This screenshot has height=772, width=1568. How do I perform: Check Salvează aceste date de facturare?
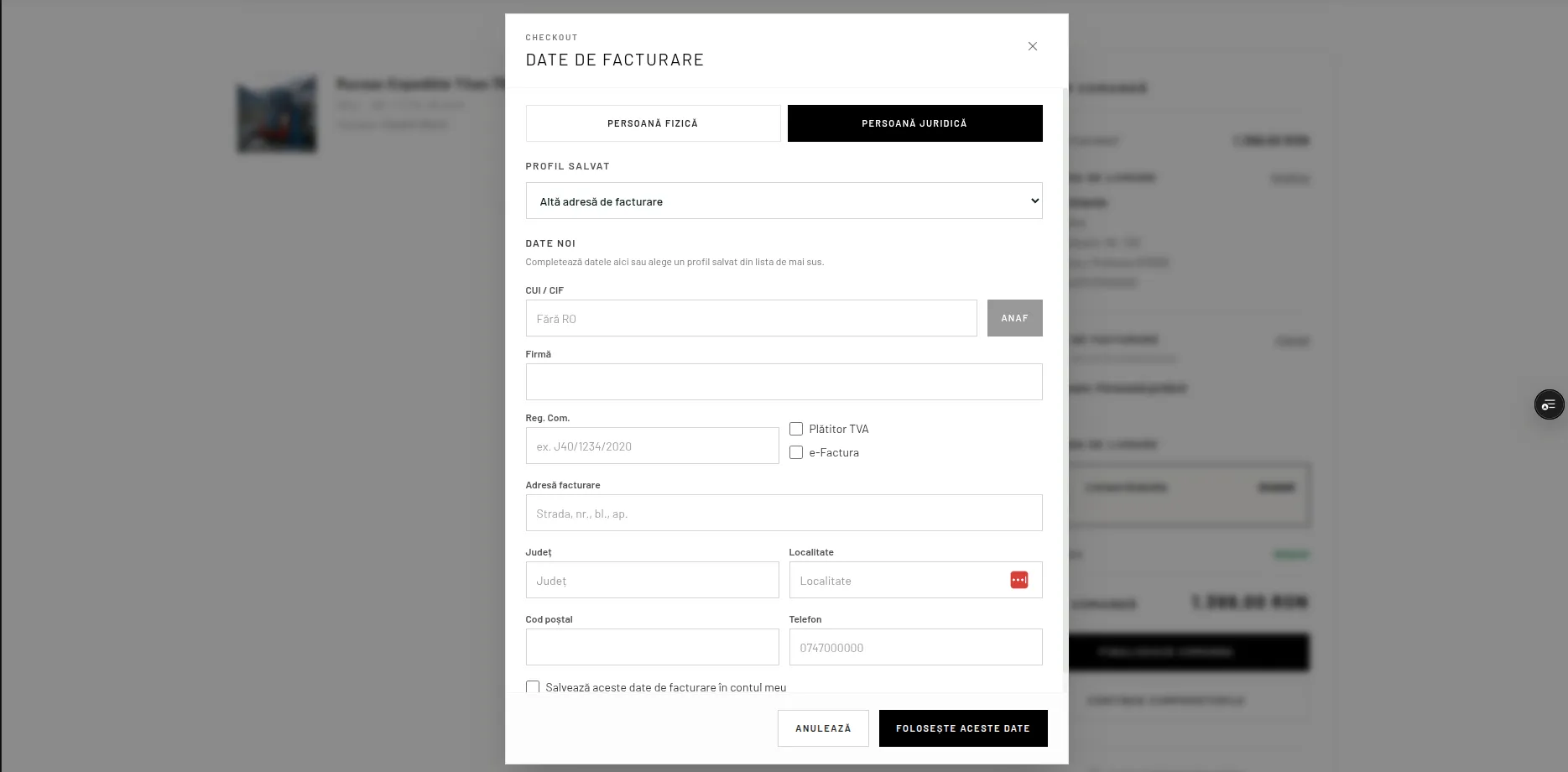[533, 687]
